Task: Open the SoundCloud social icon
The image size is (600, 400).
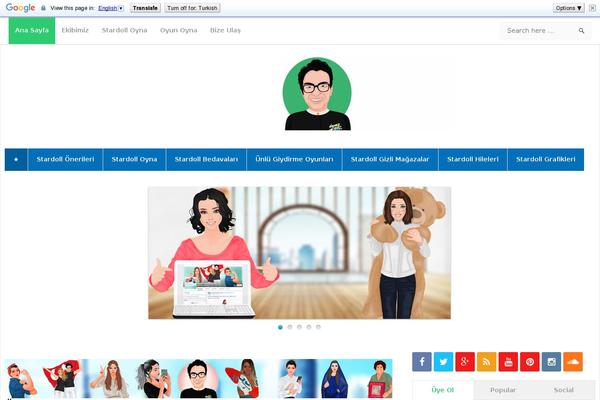Action: point(573,362)
